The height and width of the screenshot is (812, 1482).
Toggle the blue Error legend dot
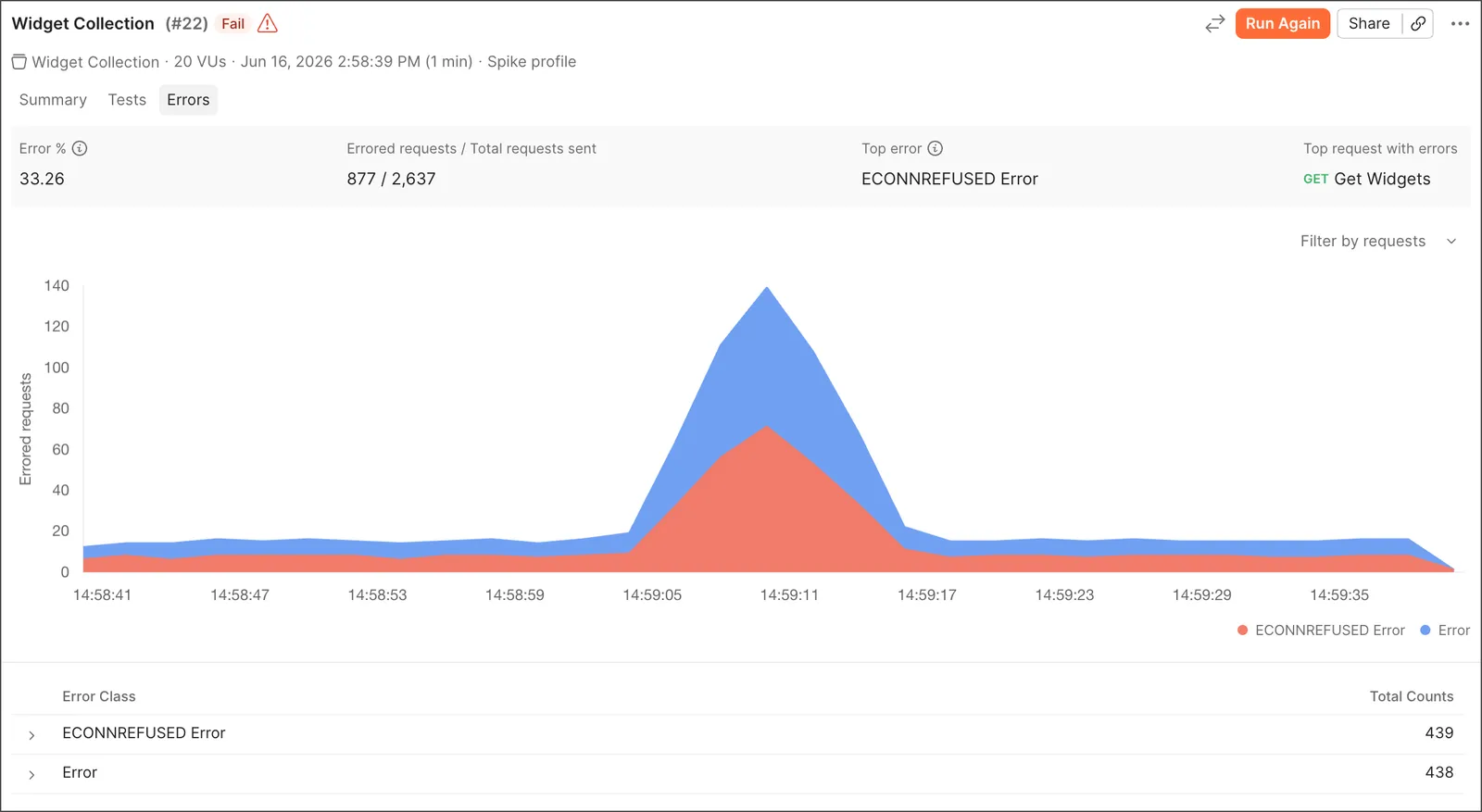click(x=1425, y=631)
